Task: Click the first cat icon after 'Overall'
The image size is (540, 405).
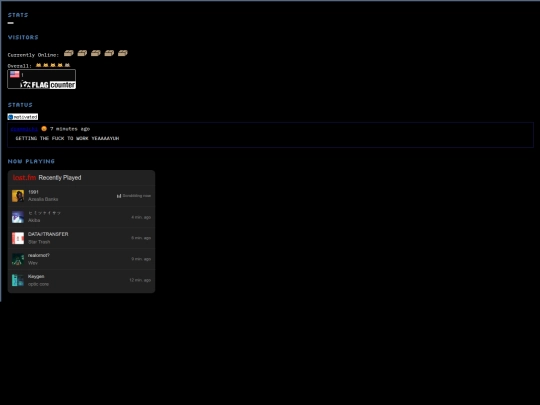Action: click(38, 65)
